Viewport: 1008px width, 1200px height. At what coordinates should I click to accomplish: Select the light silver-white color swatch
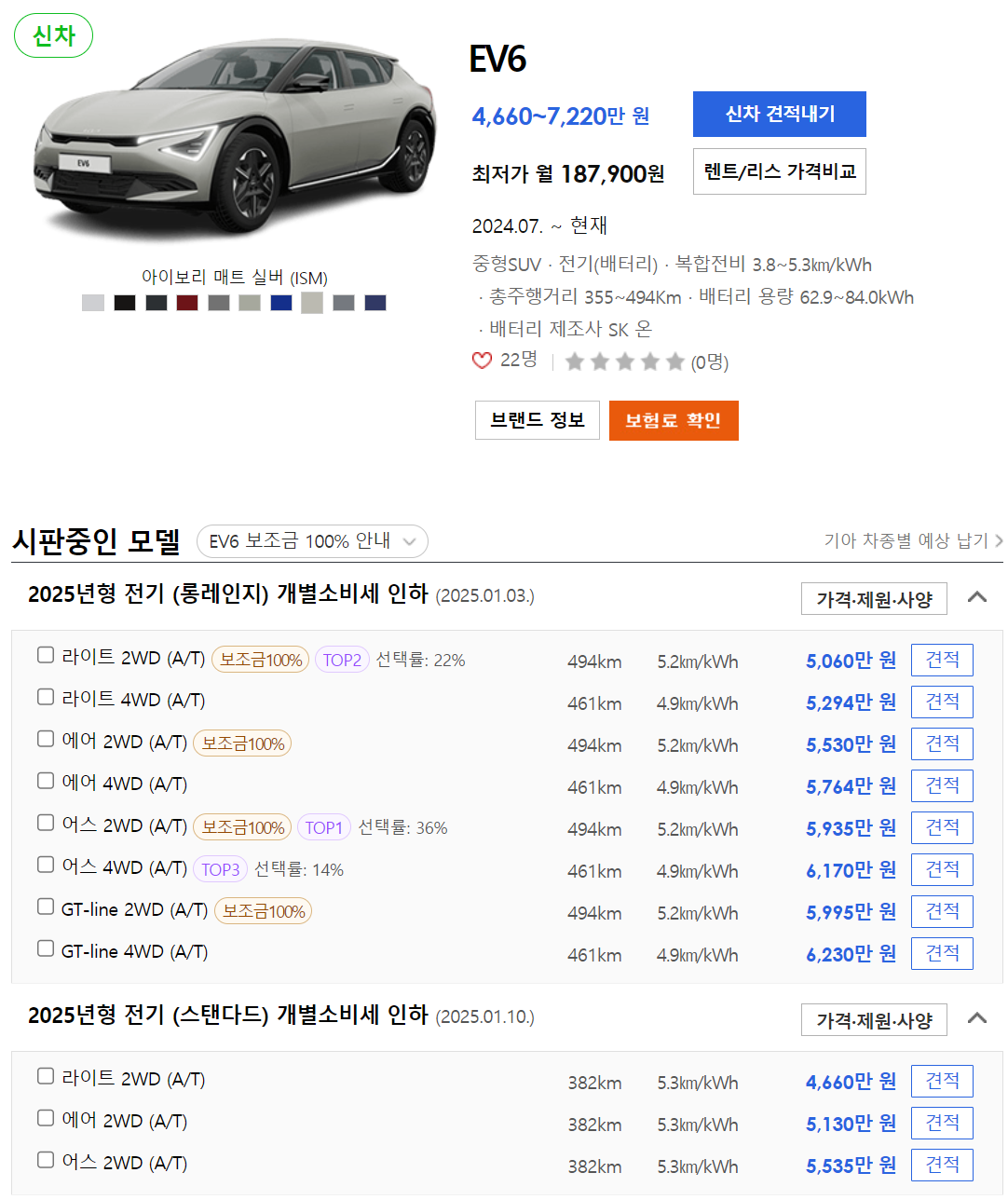tap(93, 303)
